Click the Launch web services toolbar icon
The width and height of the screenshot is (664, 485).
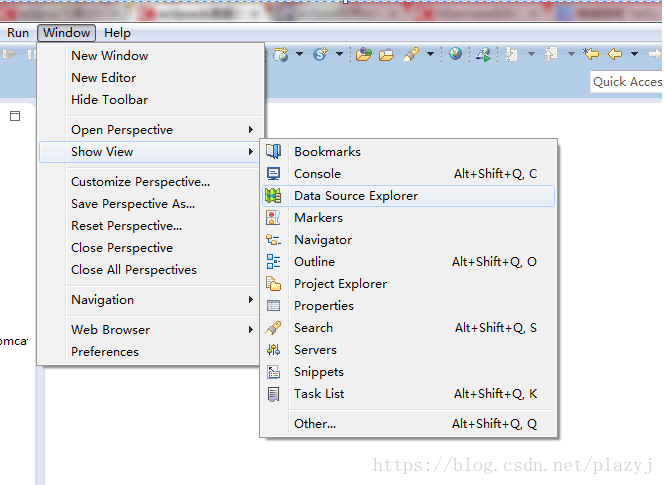coord(484,54)
